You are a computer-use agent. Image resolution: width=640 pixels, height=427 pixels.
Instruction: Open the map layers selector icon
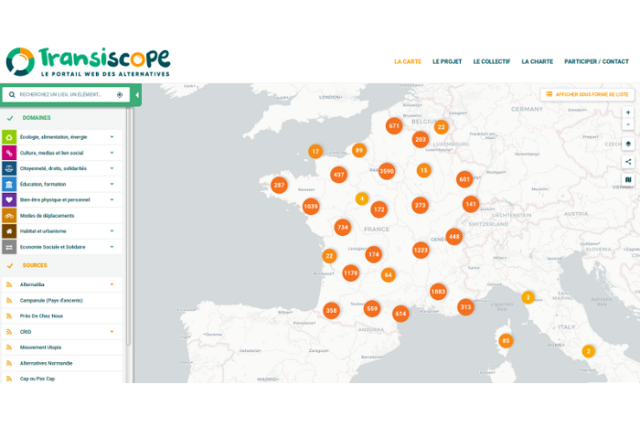point(628,143)
